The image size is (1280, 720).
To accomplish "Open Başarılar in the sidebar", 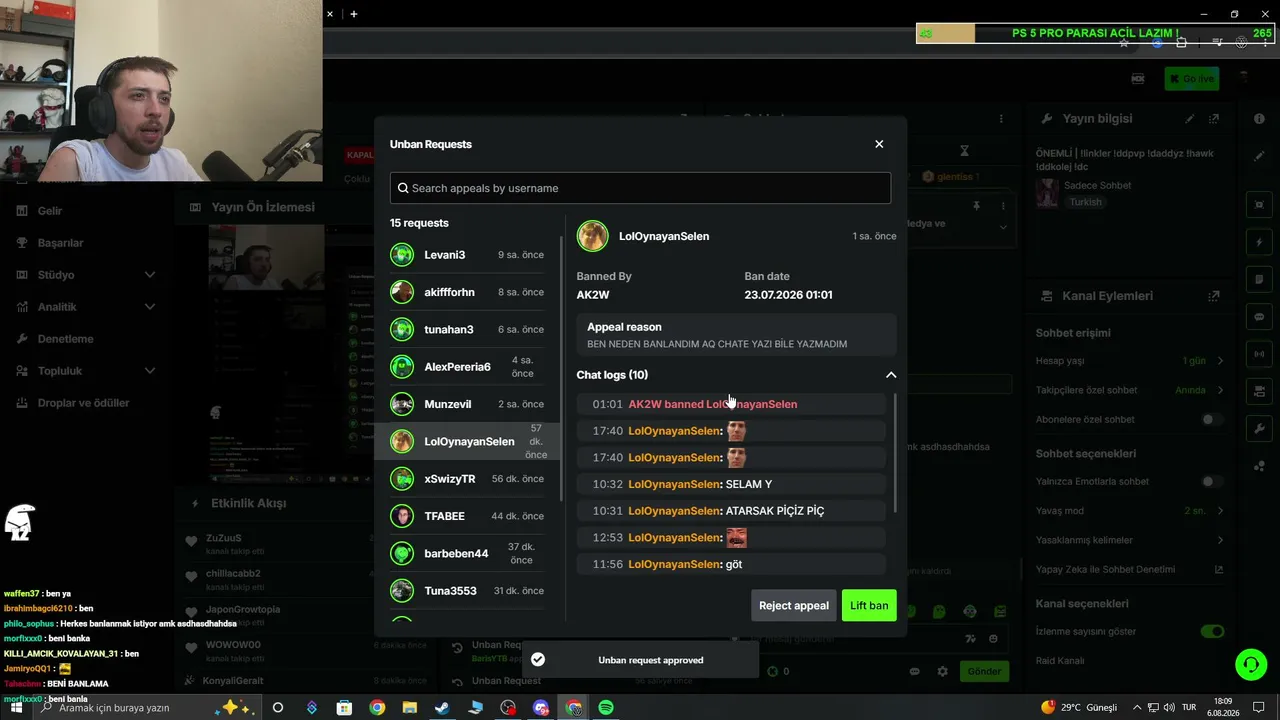I will (60, 243).
